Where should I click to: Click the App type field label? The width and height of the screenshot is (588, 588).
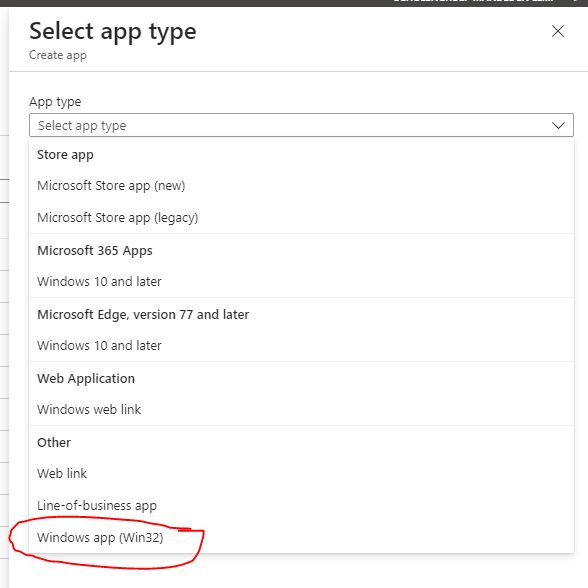pyautogui.click(x=55, y=102)
